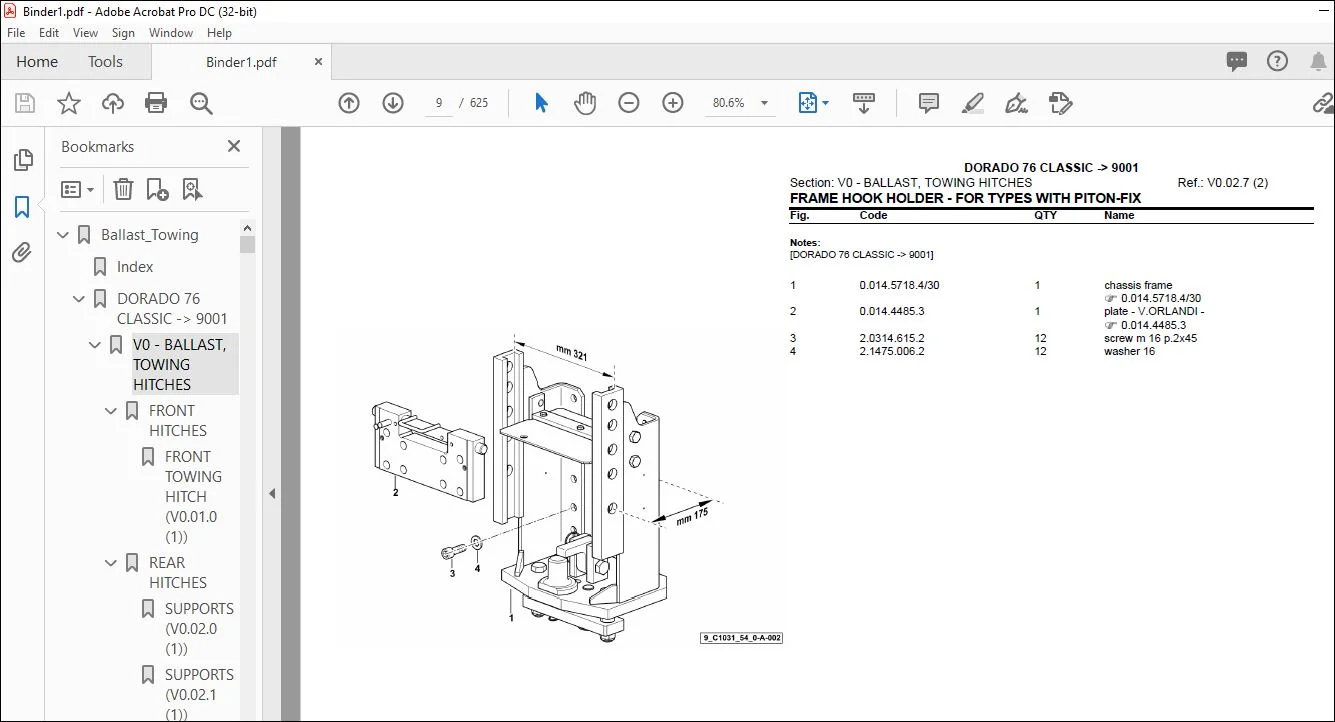Open the Page Thumbnails panel
Viewport: 1335px width, 722px height.
tap(22, 160)
